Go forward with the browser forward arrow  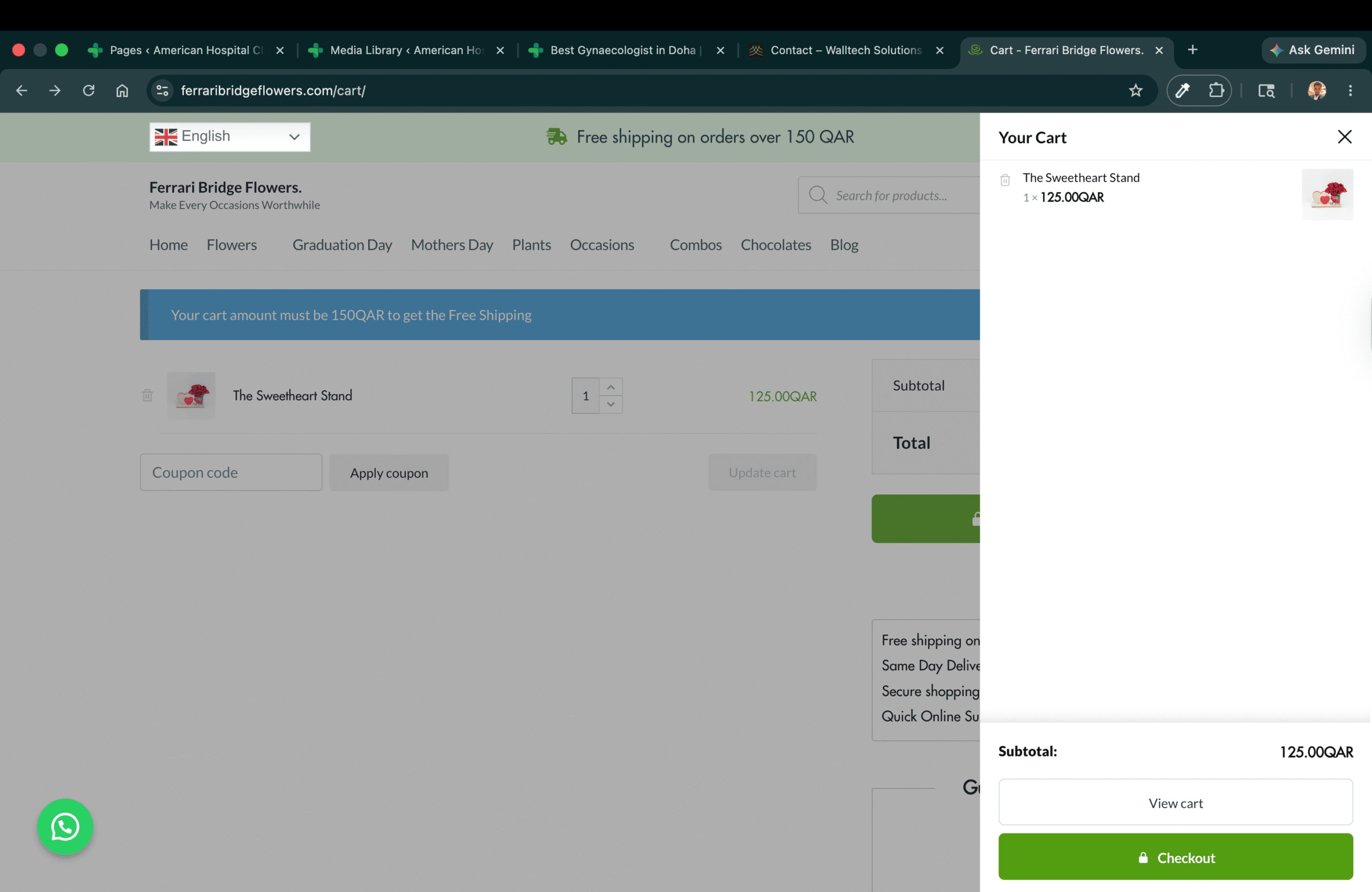55,91
